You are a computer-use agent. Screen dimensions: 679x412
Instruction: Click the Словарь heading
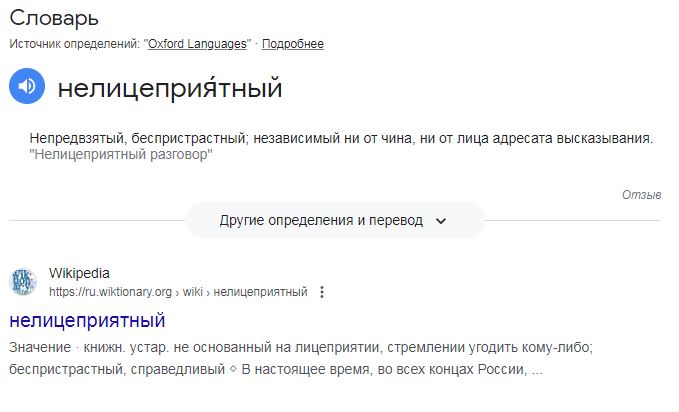(54, 18)
